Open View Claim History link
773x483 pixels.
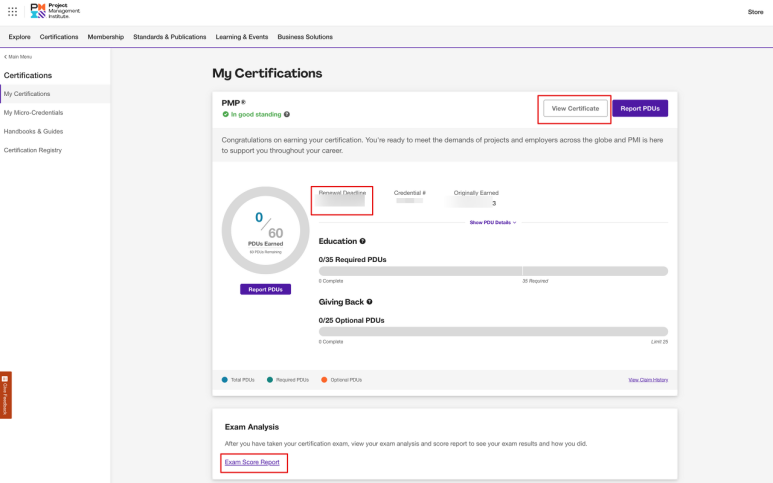point(648,380)
